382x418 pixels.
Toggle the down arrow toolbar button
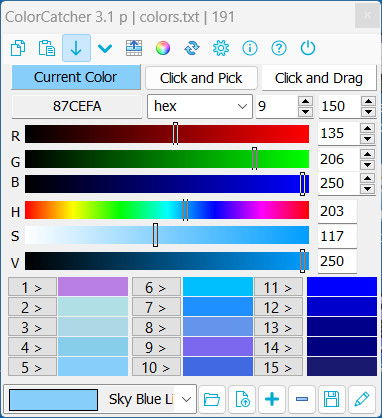76,48
